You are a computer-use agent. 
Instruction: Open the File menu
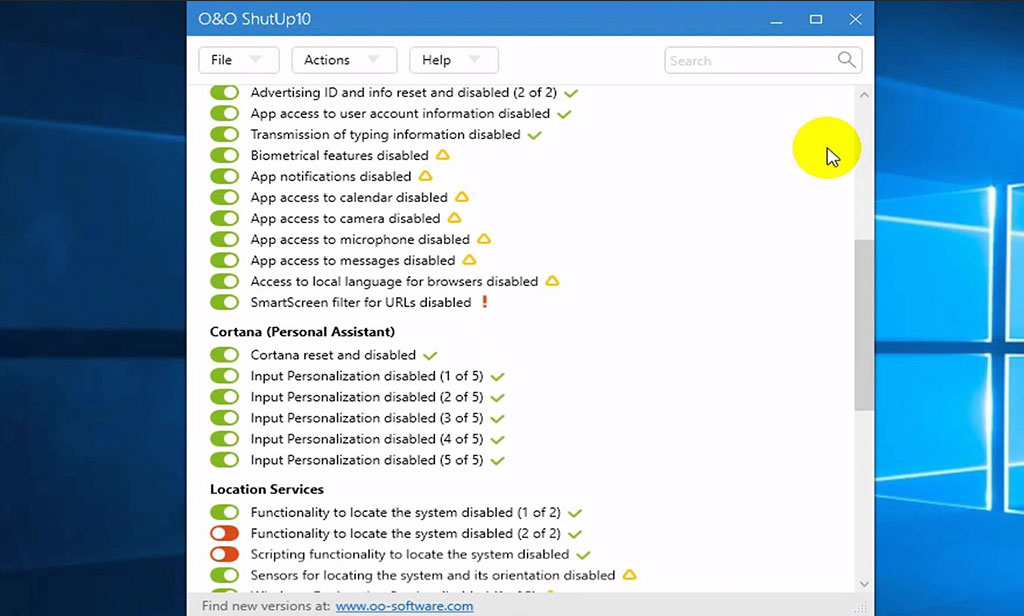(238, 60)
